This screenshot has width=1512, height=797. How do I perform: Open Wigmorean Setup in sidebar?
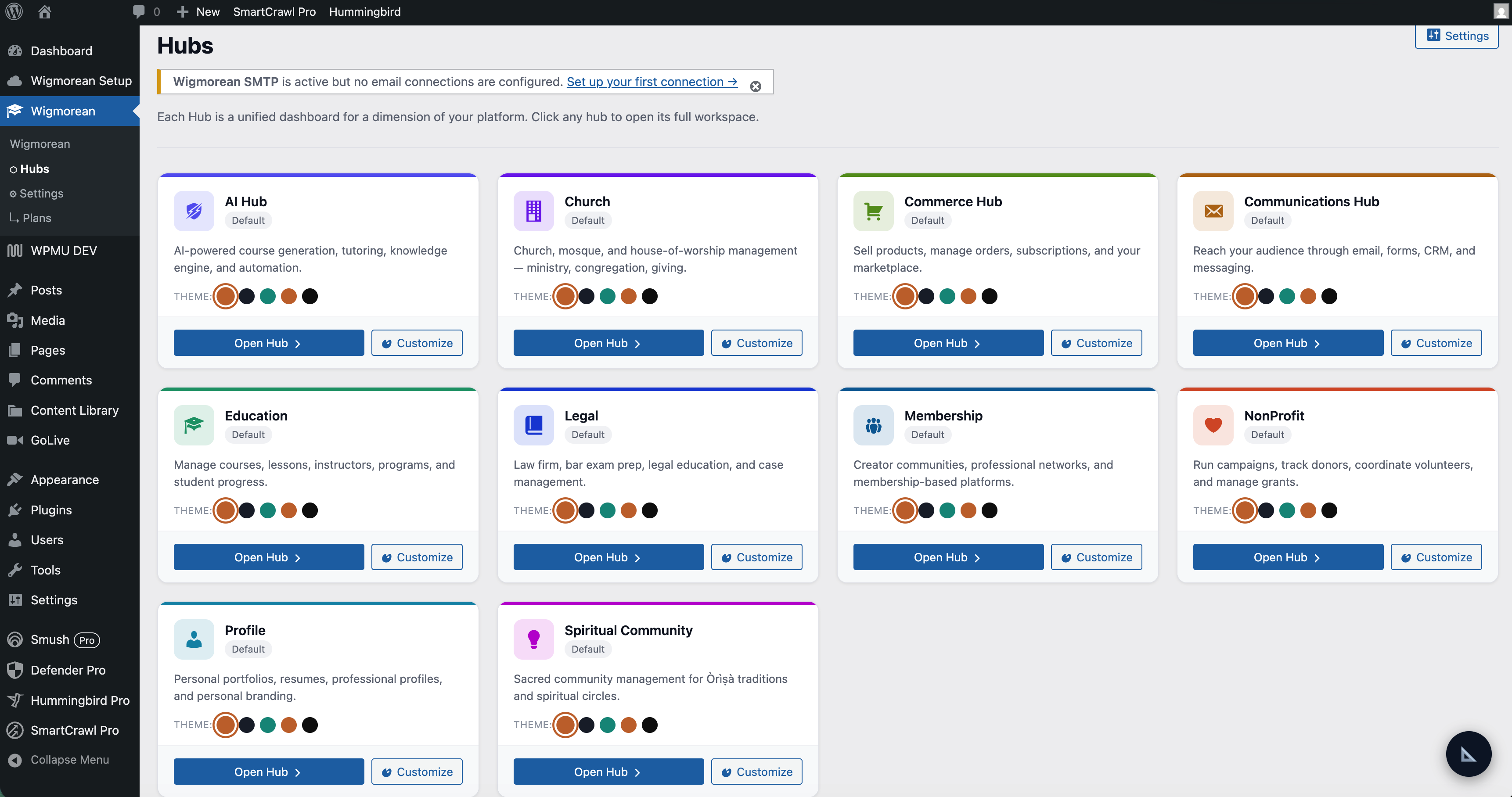coord(69,80)
